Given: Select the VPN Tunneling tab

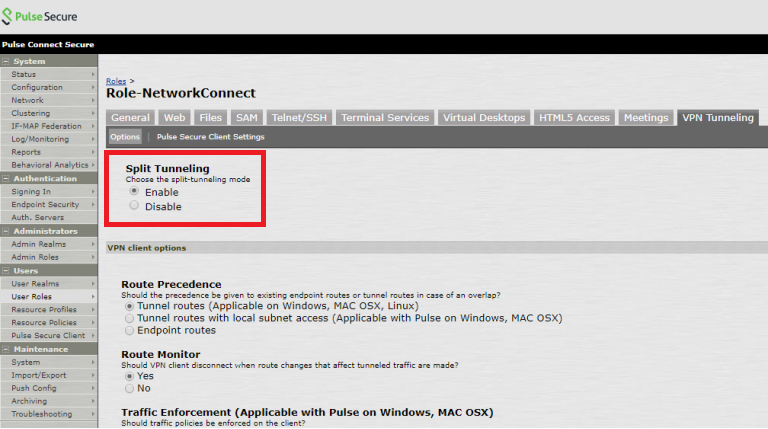Looking at the screenshot, I should tap(718, 118).
